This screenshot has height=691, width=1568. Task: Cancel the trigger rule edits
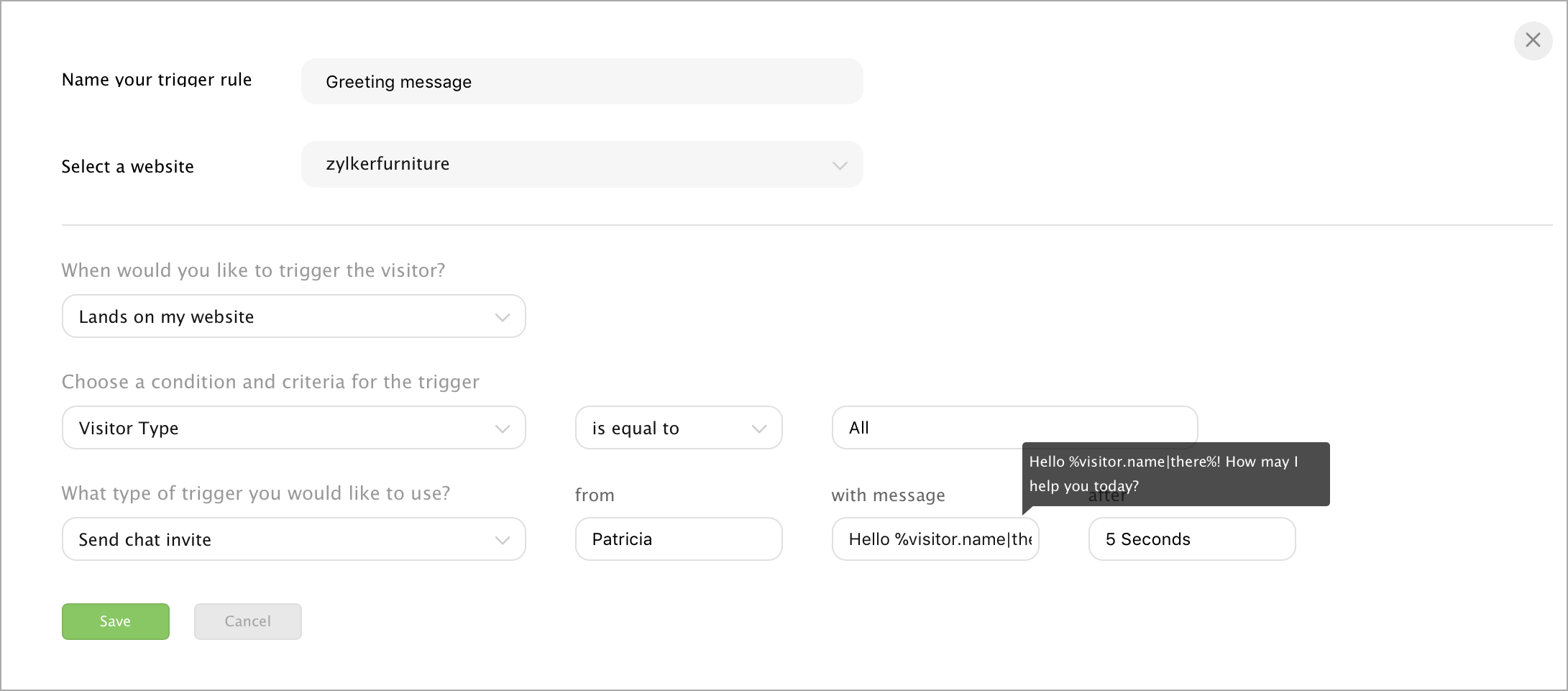248,621
